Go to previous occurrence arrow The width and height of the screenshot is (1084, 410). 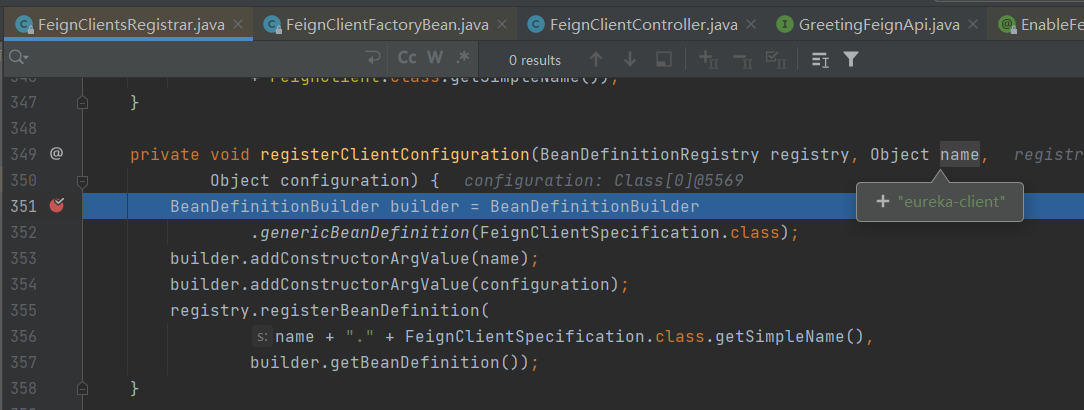tap(595, 59)
